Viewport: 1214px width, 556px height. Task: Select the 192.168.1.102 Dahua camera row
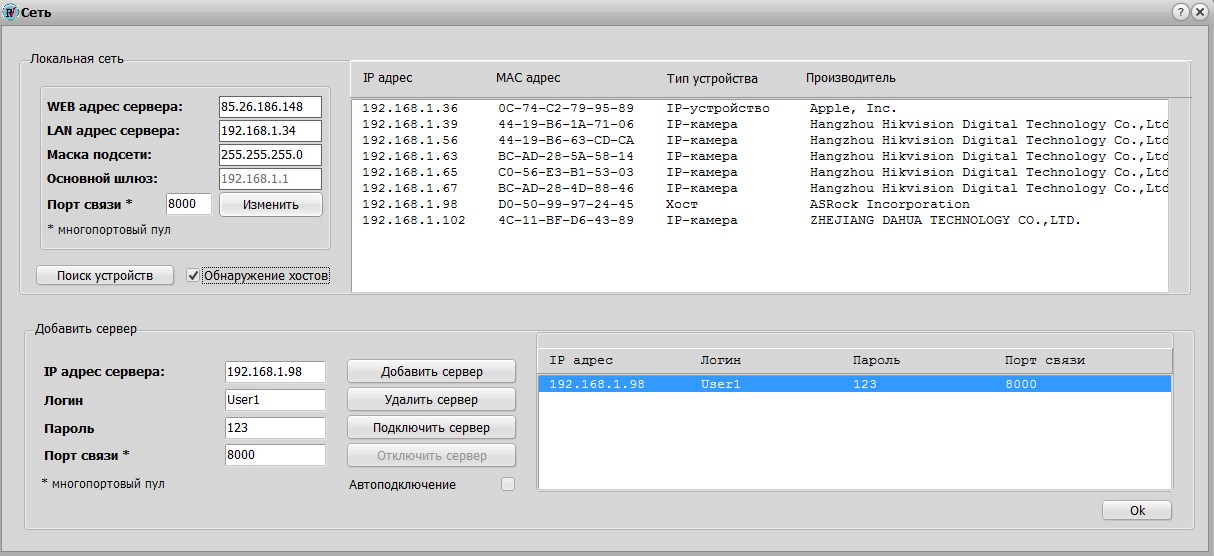[760, 220]
